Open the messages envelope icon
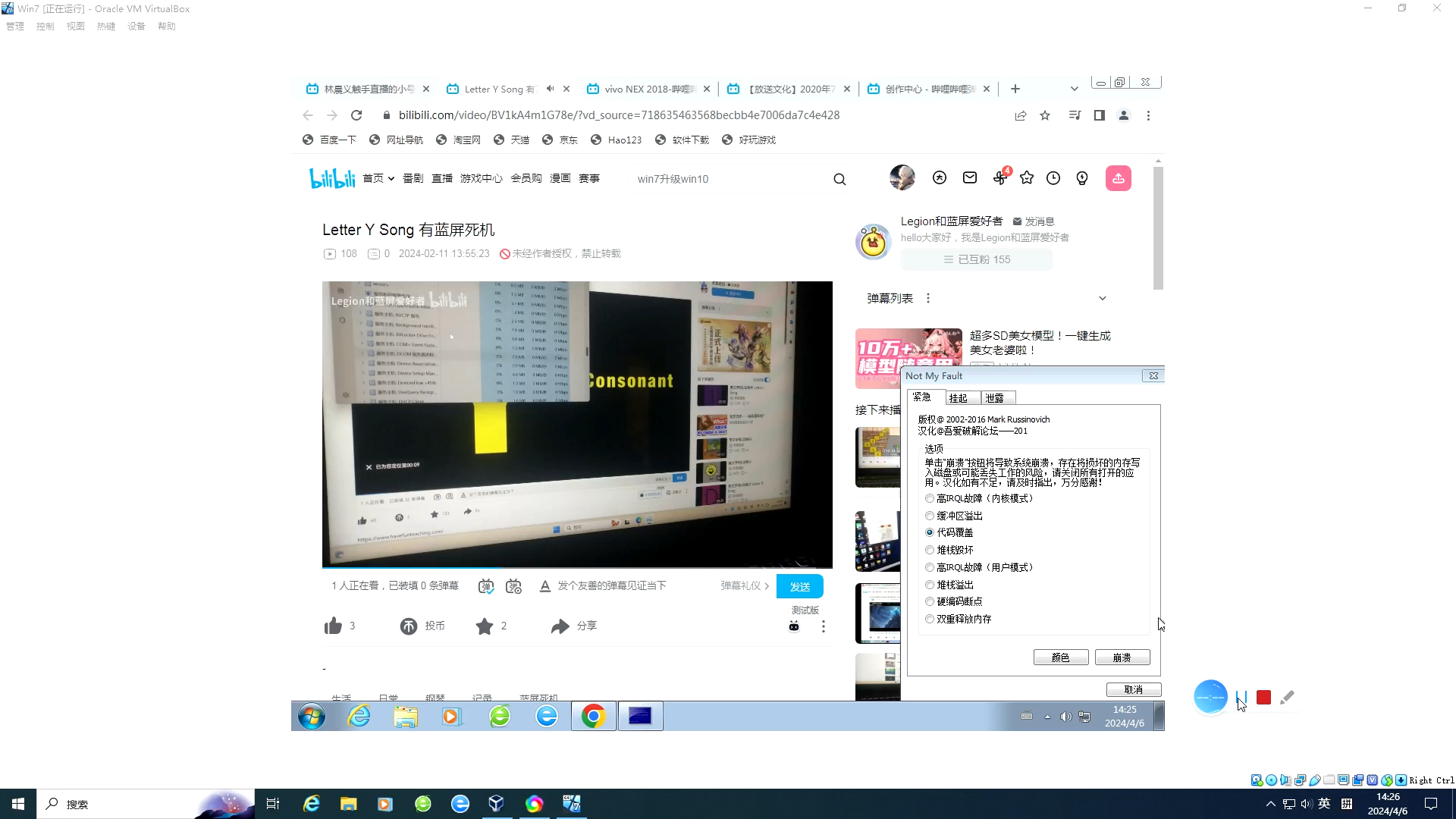 tap(970, 177)
